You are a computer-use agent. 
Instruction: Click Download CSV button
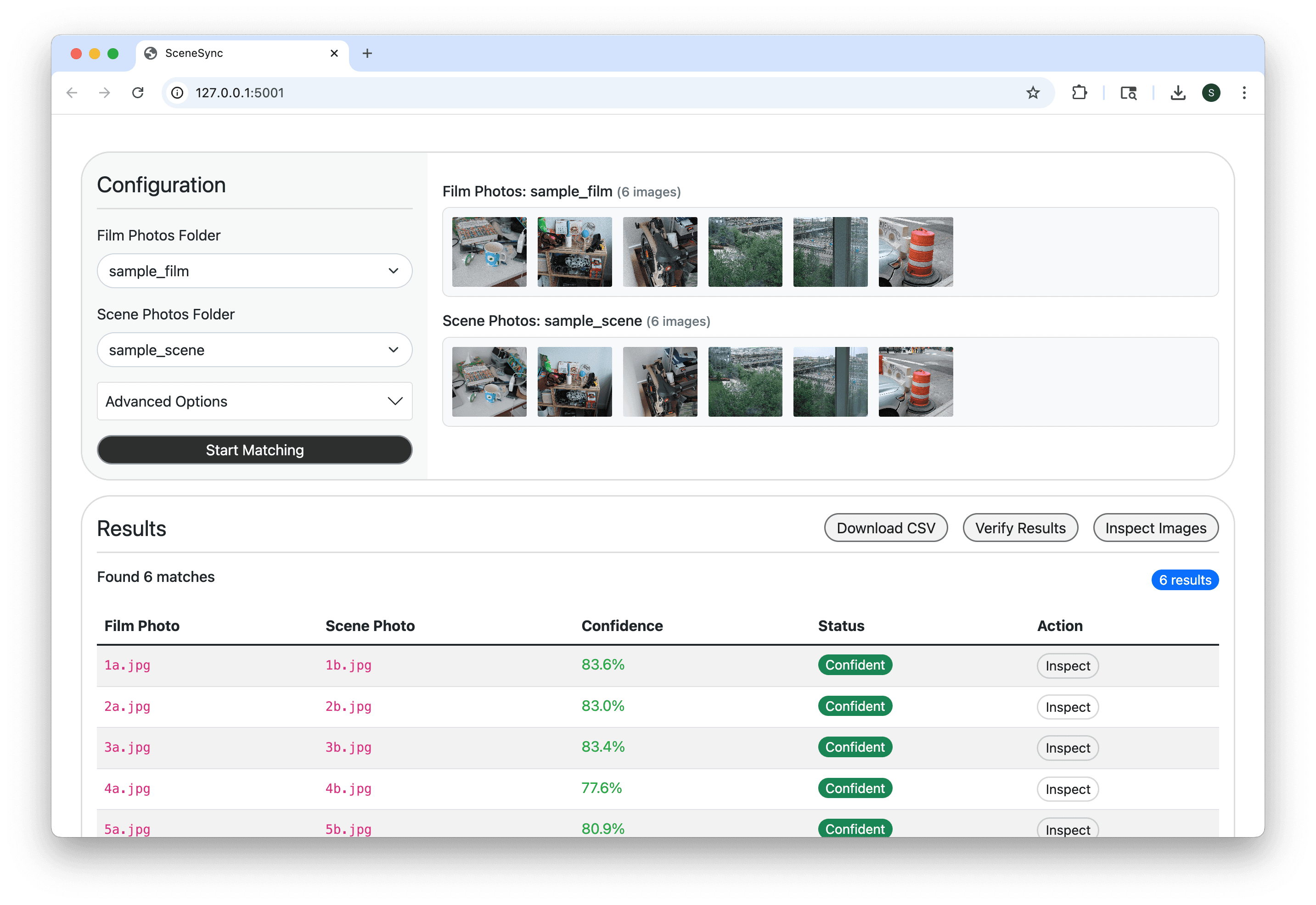(x=885, y=528)
